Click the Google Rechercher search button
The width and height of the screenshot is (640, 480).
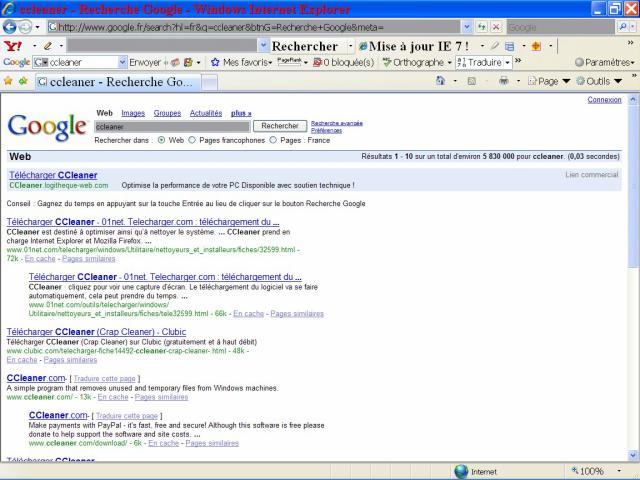click(x=280, y=126)
